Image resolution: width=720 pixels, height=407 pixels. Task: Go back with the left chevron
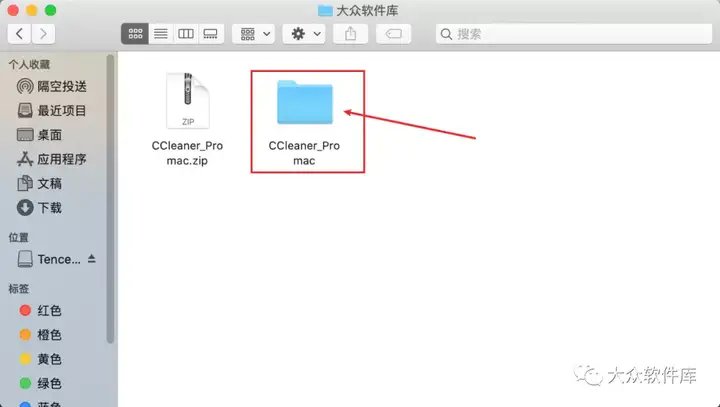(x=19, y=34)
